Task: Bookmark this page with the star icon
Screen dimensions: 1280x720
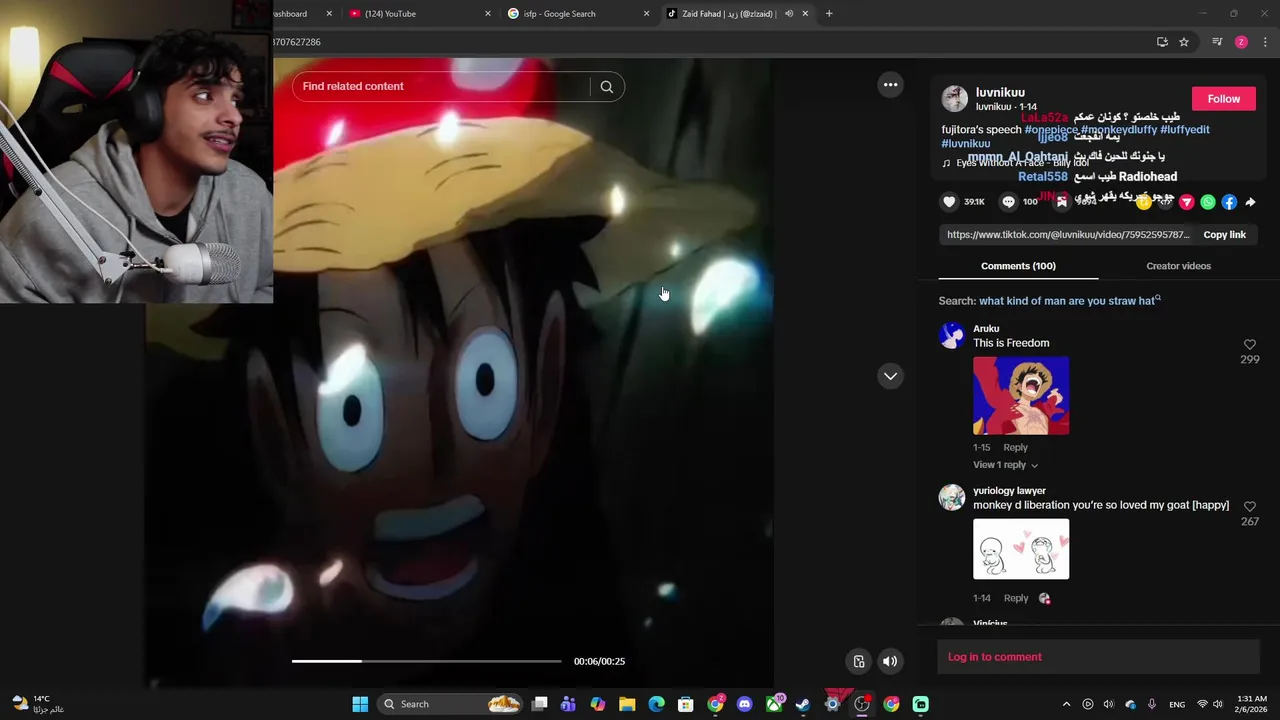Action: tap(1184, 42)
